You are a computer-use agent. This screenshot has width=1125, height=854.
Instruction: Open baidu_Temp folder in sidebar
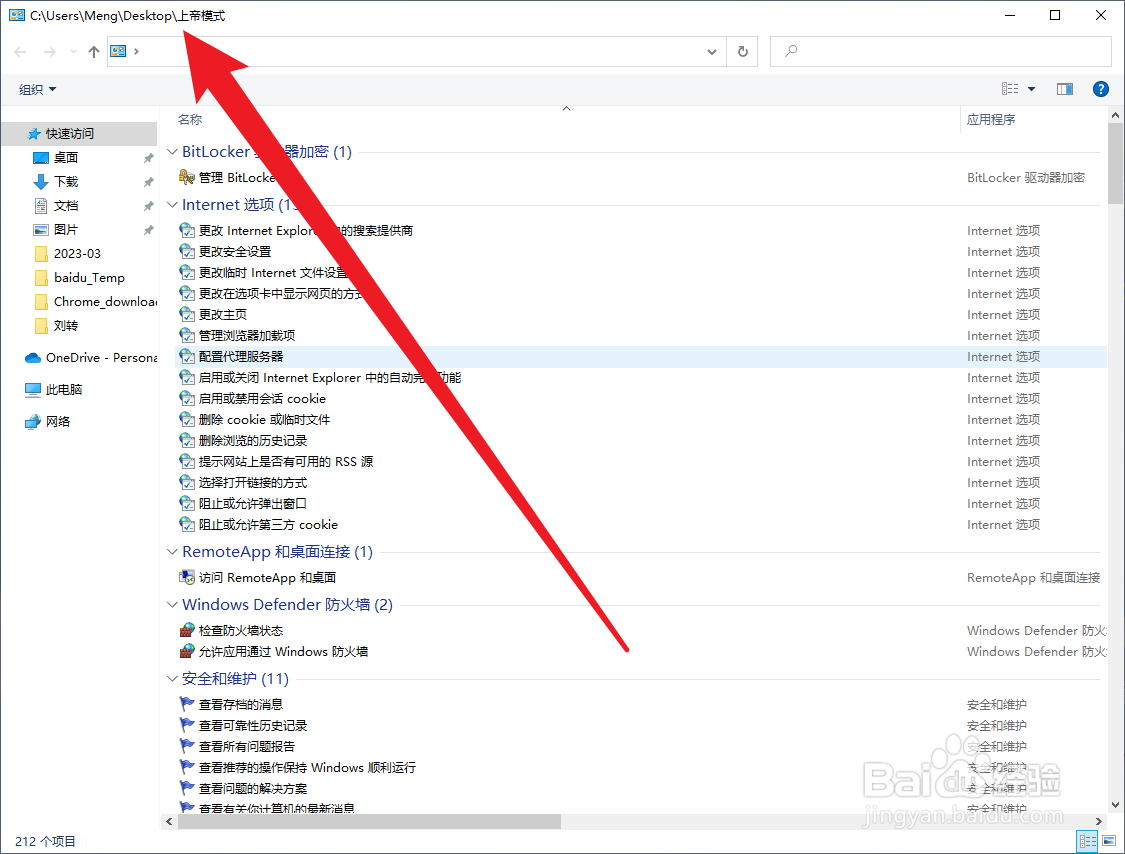89,278
